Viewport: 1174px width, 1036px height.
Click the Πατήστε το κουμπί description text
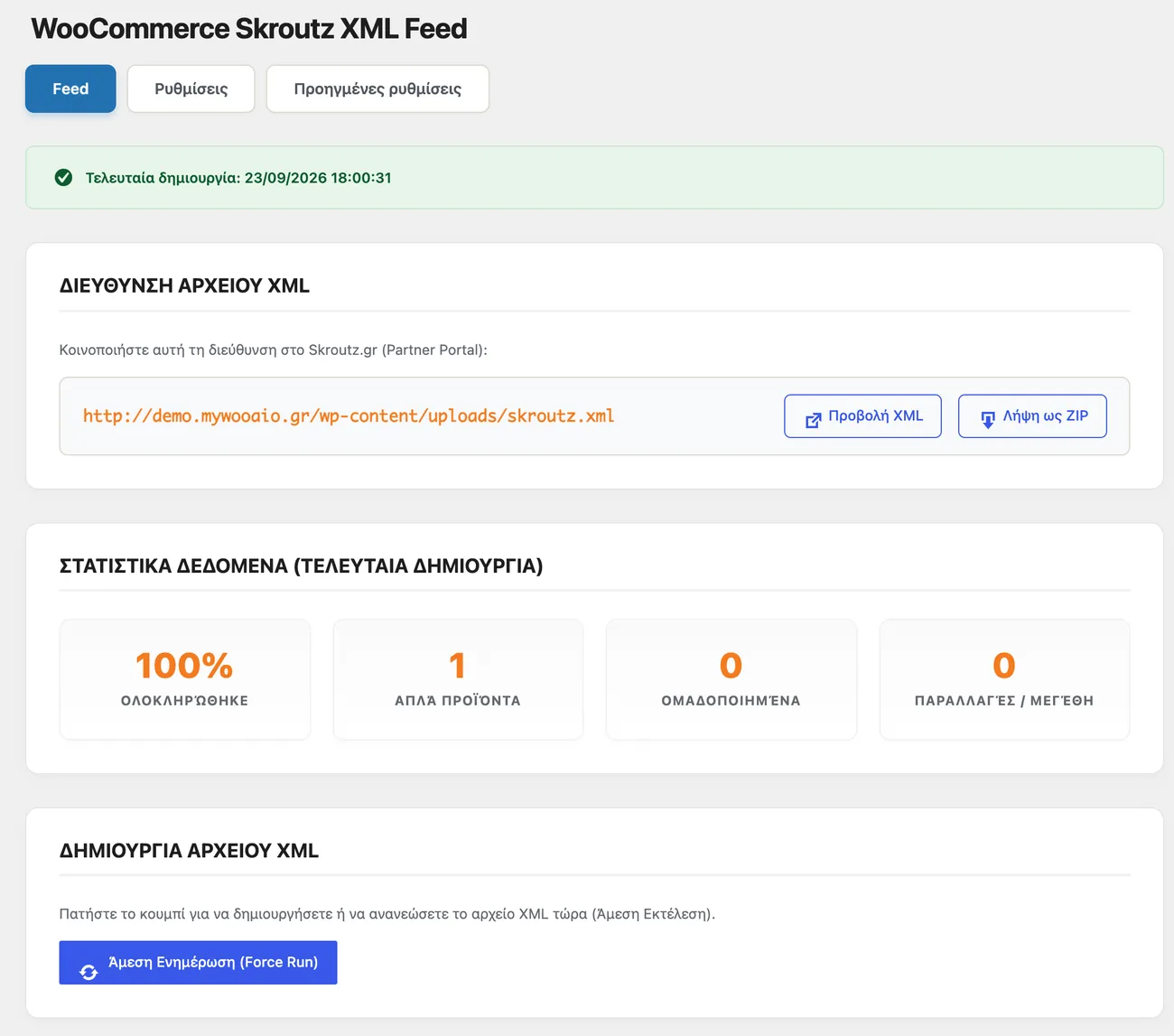tap(387, 914)
